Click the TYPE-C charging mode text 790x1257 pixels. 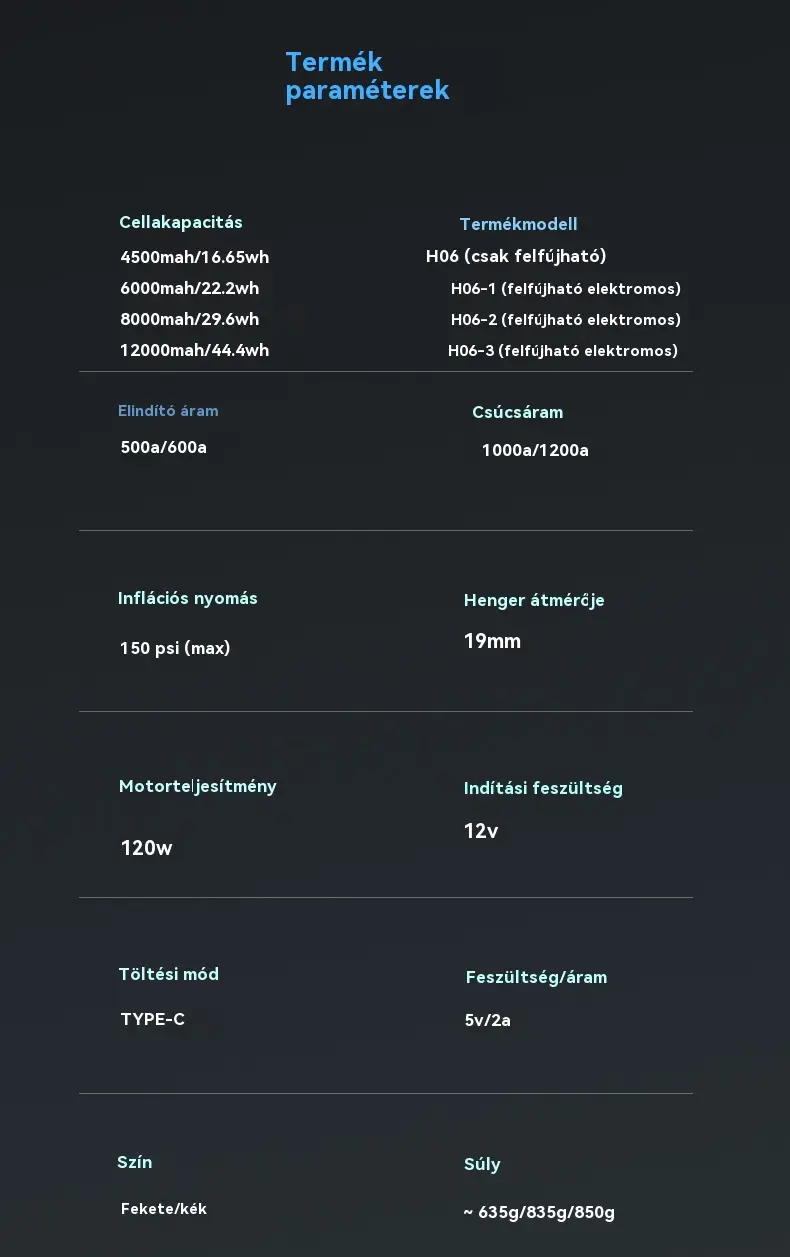(x=153, y=1019)
